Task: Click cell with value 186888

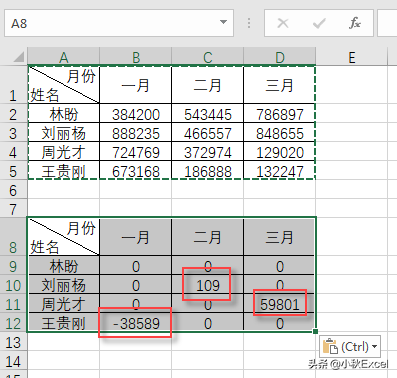Action: pyautogui.click(x=208, y=170)
